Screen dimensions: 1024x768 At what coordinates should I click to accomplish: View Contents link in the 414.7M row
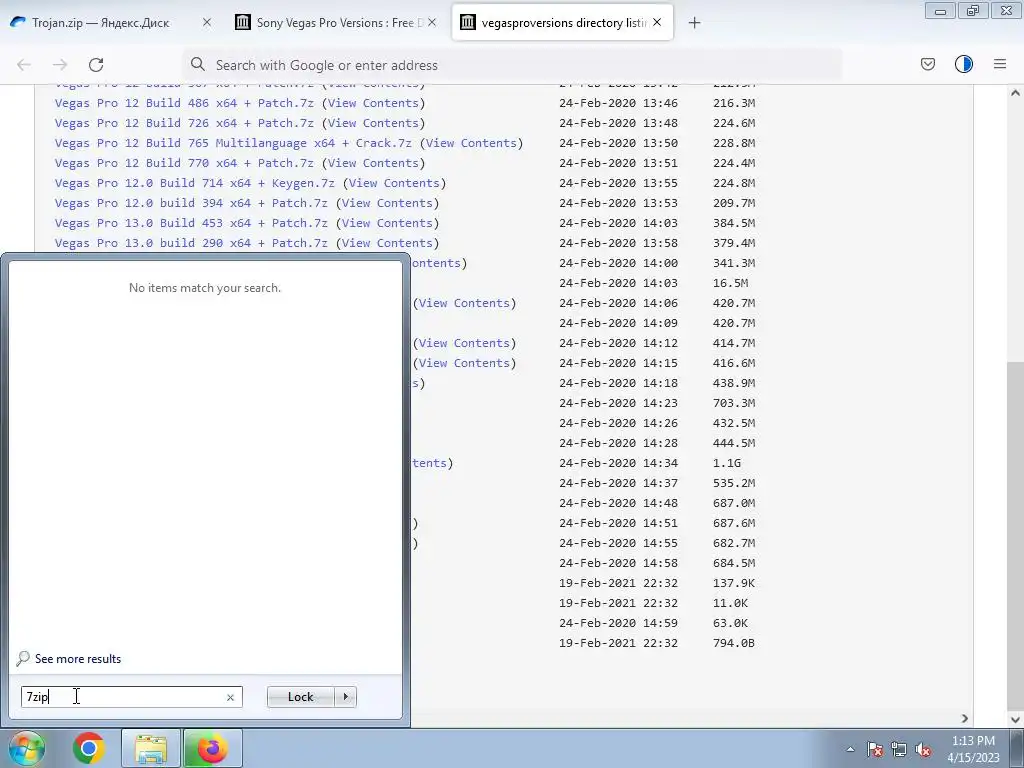pyautogui.click(x=464, y=343)
